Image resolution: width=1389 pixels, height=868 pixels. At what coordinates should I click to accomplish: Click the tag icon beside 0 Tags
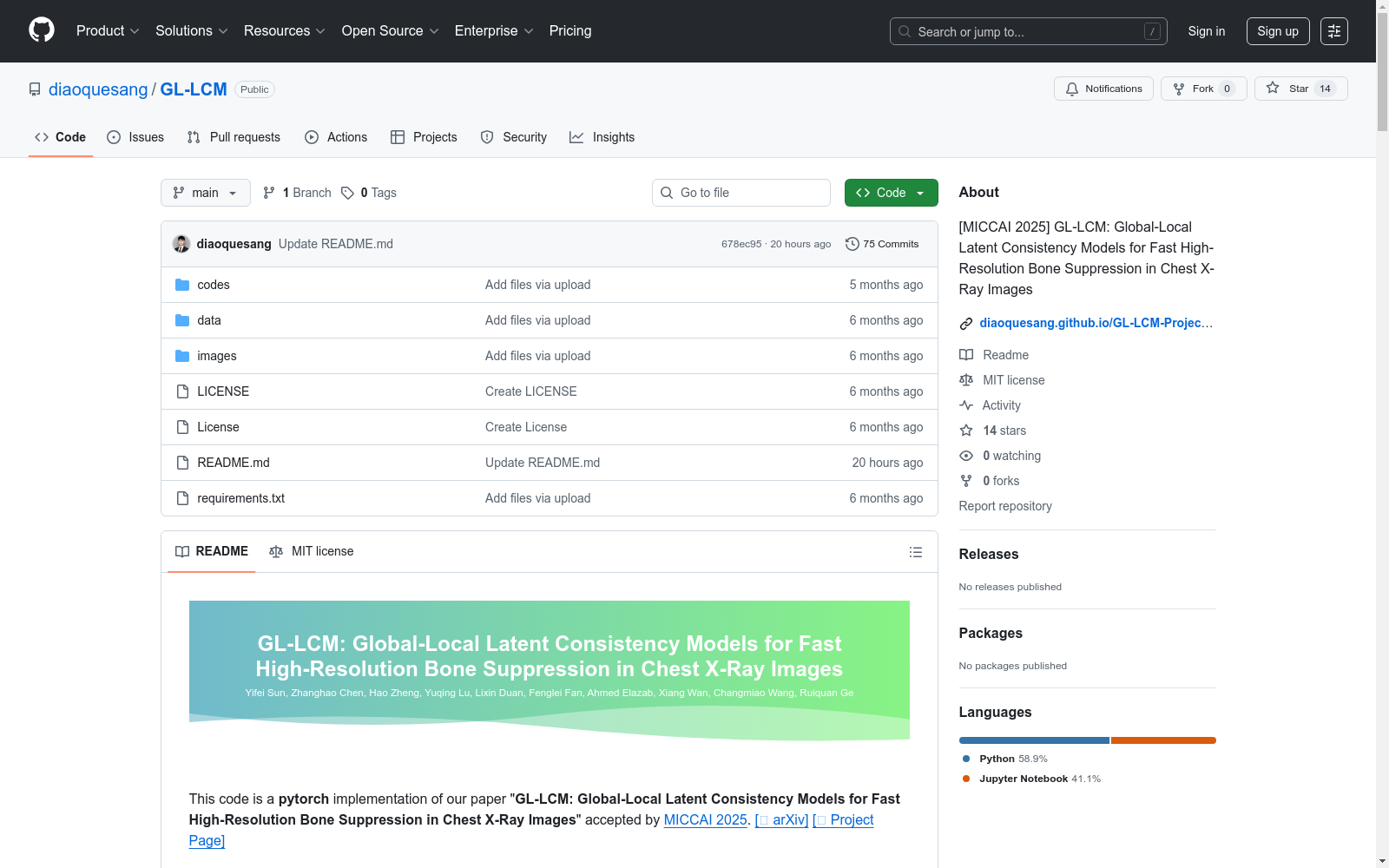point(347,193)
